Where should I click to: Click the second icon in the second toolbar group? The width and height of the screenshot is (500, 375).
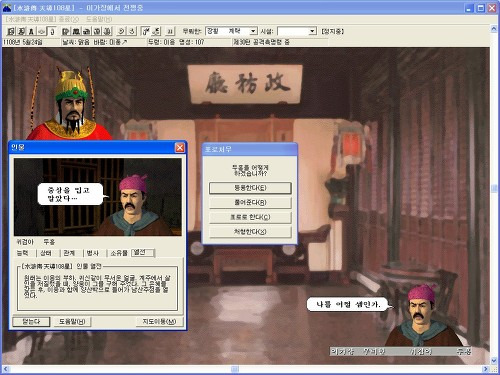(x=76, y=31)
